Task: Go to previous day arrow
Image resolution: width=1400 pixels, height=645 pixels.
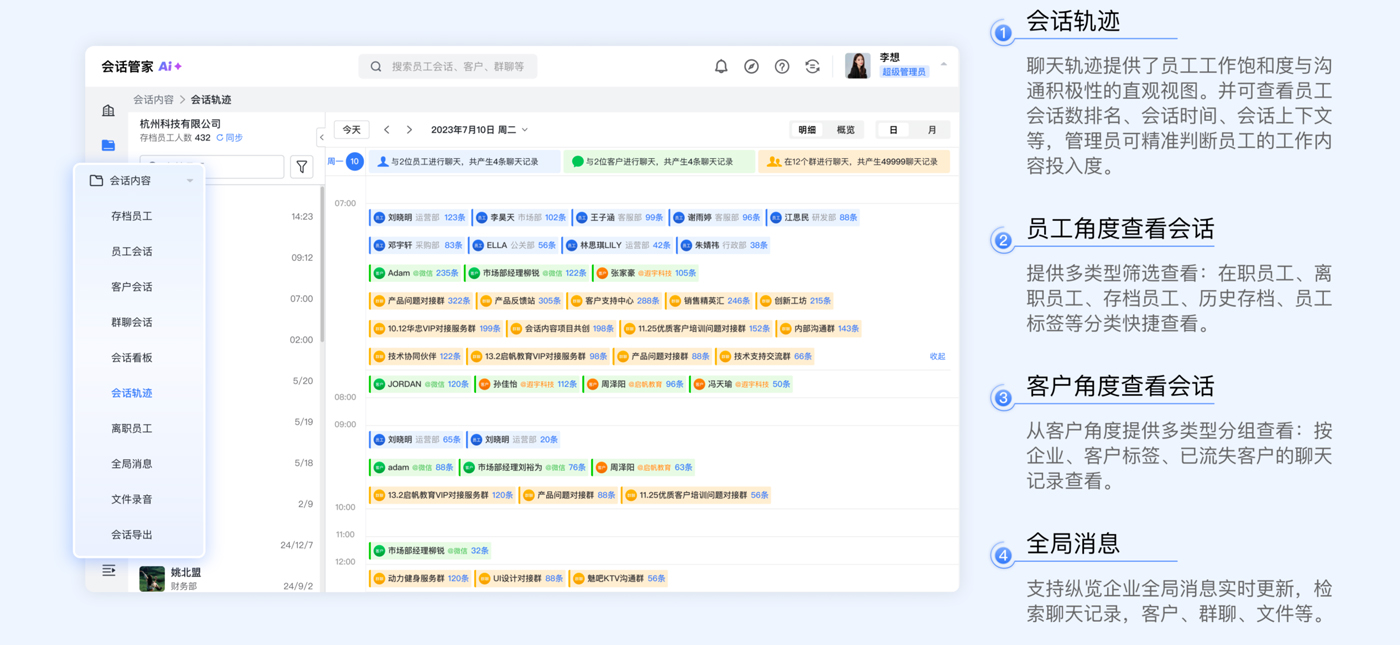Action: (387, 130)
